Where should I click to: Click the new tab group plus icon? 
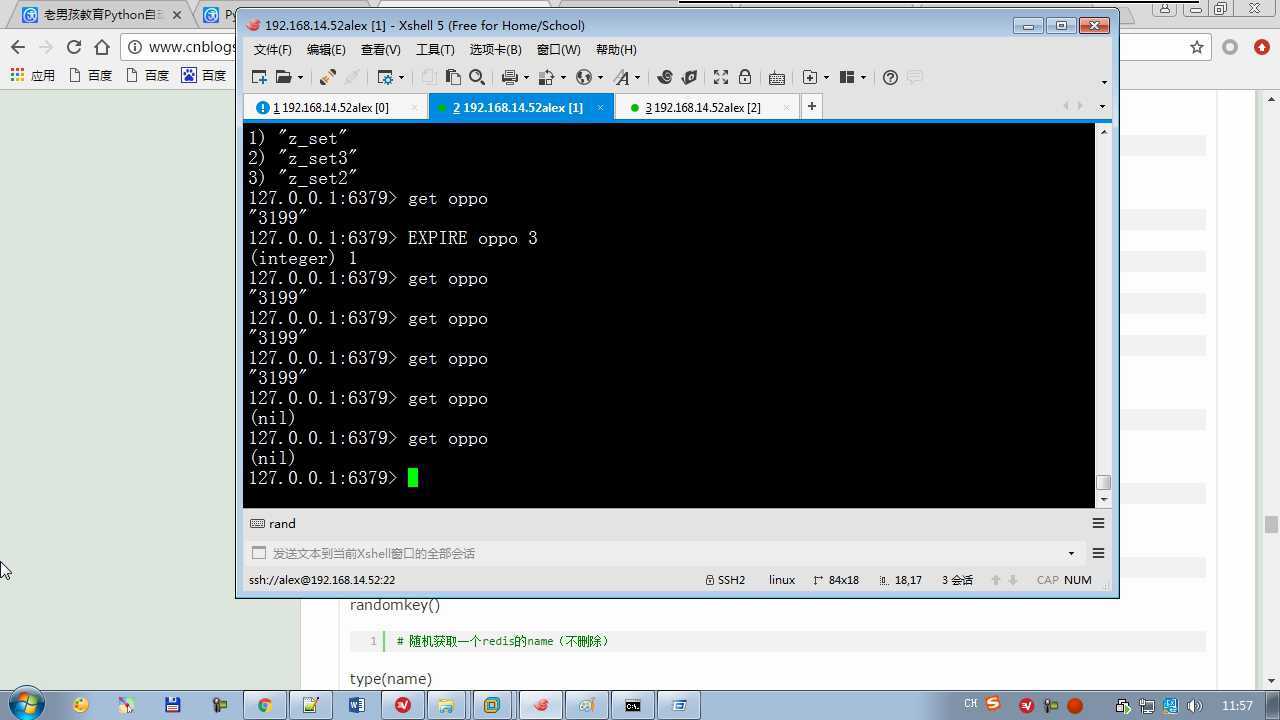point(810,77)
